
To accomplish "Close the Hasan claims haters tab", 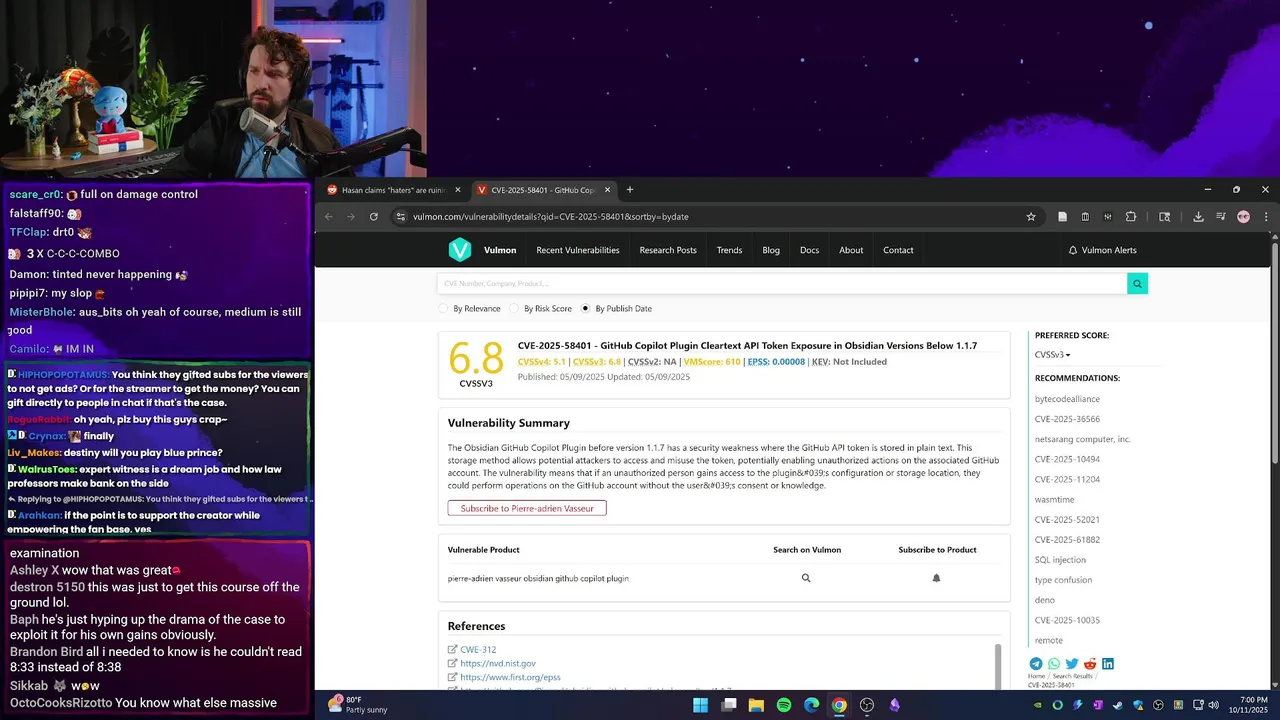I will click(x=458, y=190).
